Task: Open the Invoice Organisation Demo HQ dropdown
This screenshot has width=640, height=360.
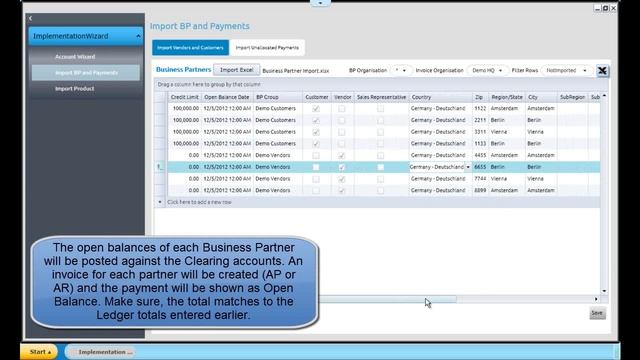Action: [x=487, y=70]
